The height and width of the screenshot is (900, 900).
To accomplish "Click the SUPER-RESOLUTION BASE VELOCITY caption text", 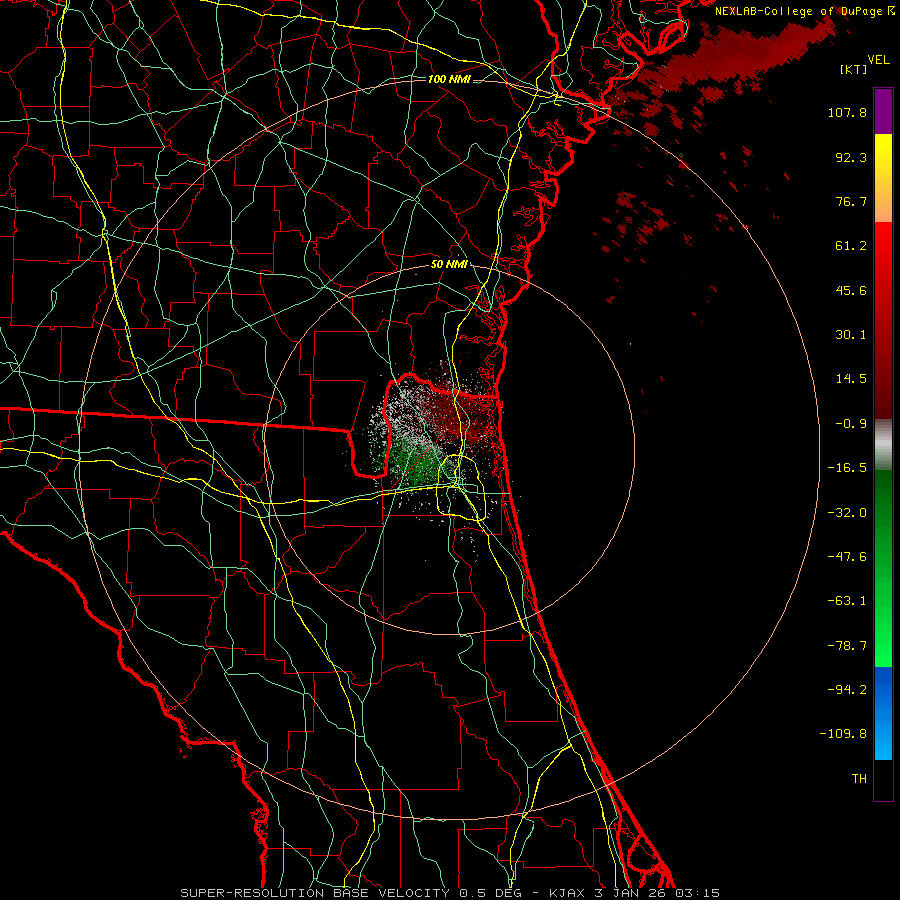I will [316, 893].
